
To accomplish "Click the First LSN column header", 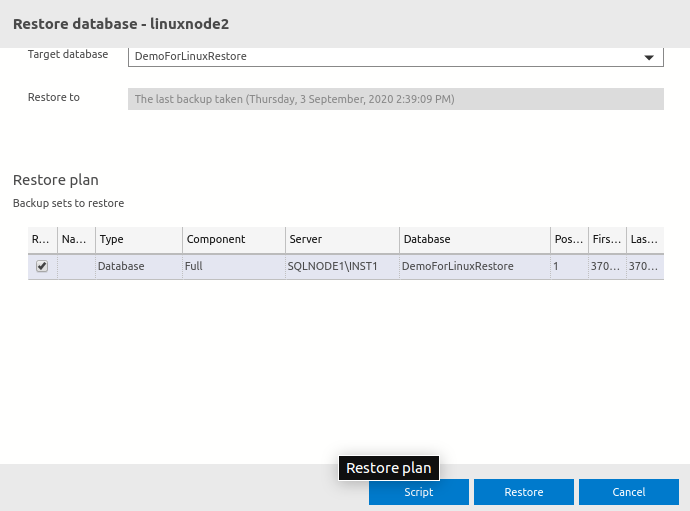I will [x=607, y=240].
